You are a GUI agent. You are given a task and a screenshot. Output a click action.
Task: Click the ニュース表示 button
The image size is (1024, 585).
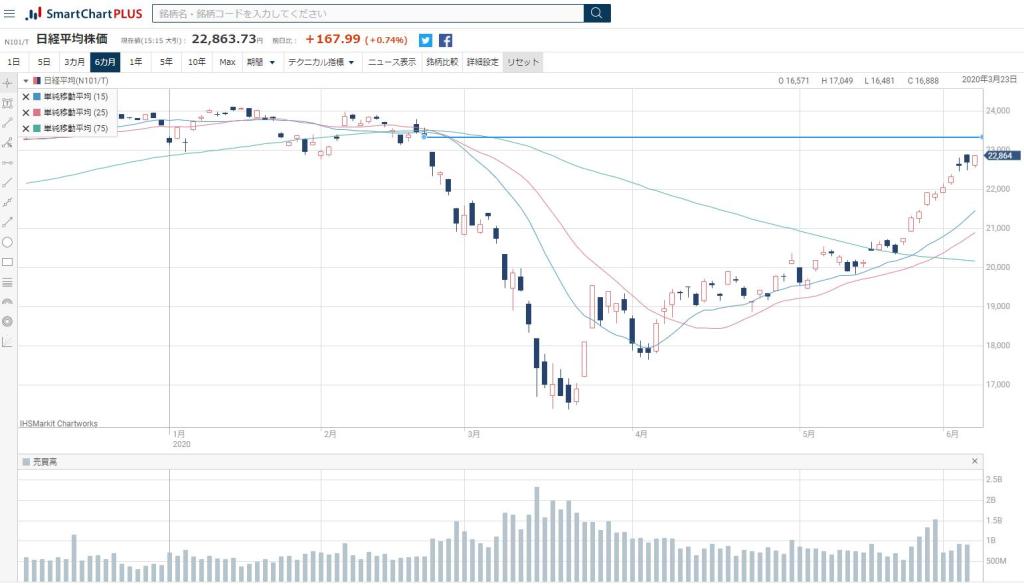[x=392, y=62]
